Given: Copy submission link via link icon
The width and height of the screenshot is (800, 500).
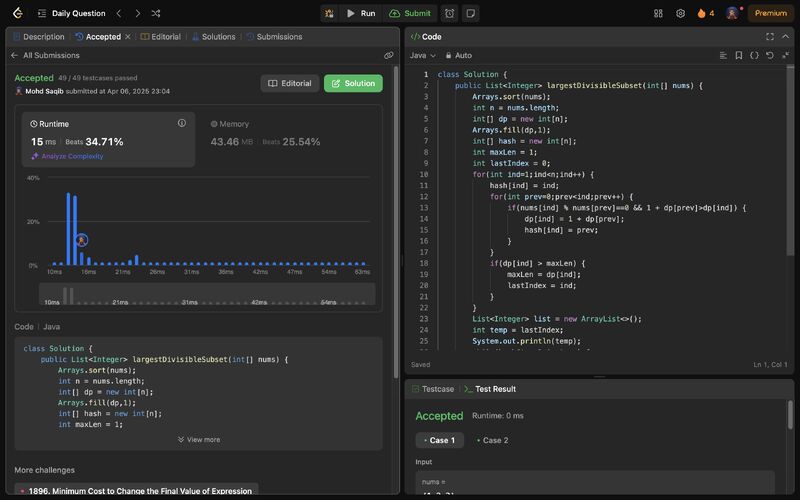Looking at the screenshot, I should 388,56.
